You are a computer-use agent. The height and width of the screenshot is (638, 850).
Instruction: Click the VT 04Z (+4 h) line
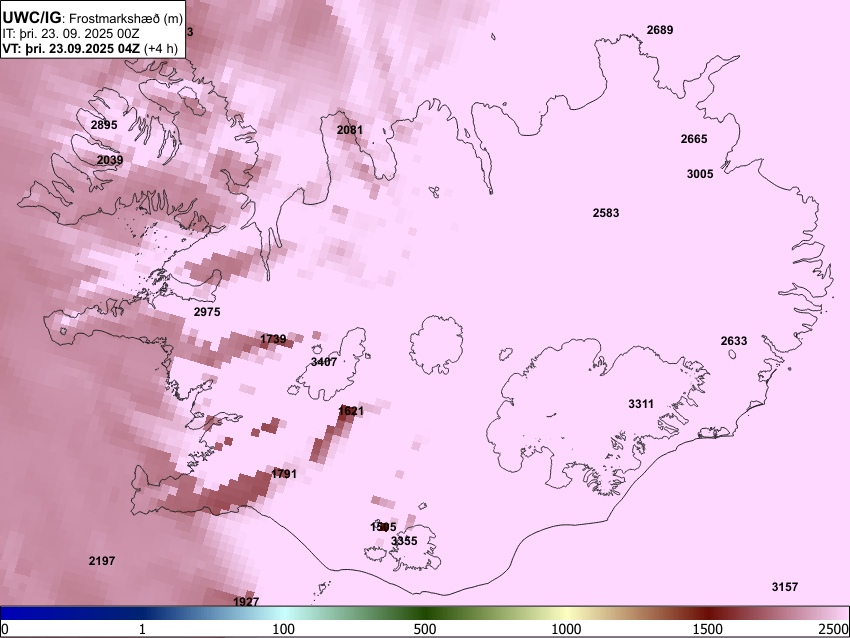point(90,48)
